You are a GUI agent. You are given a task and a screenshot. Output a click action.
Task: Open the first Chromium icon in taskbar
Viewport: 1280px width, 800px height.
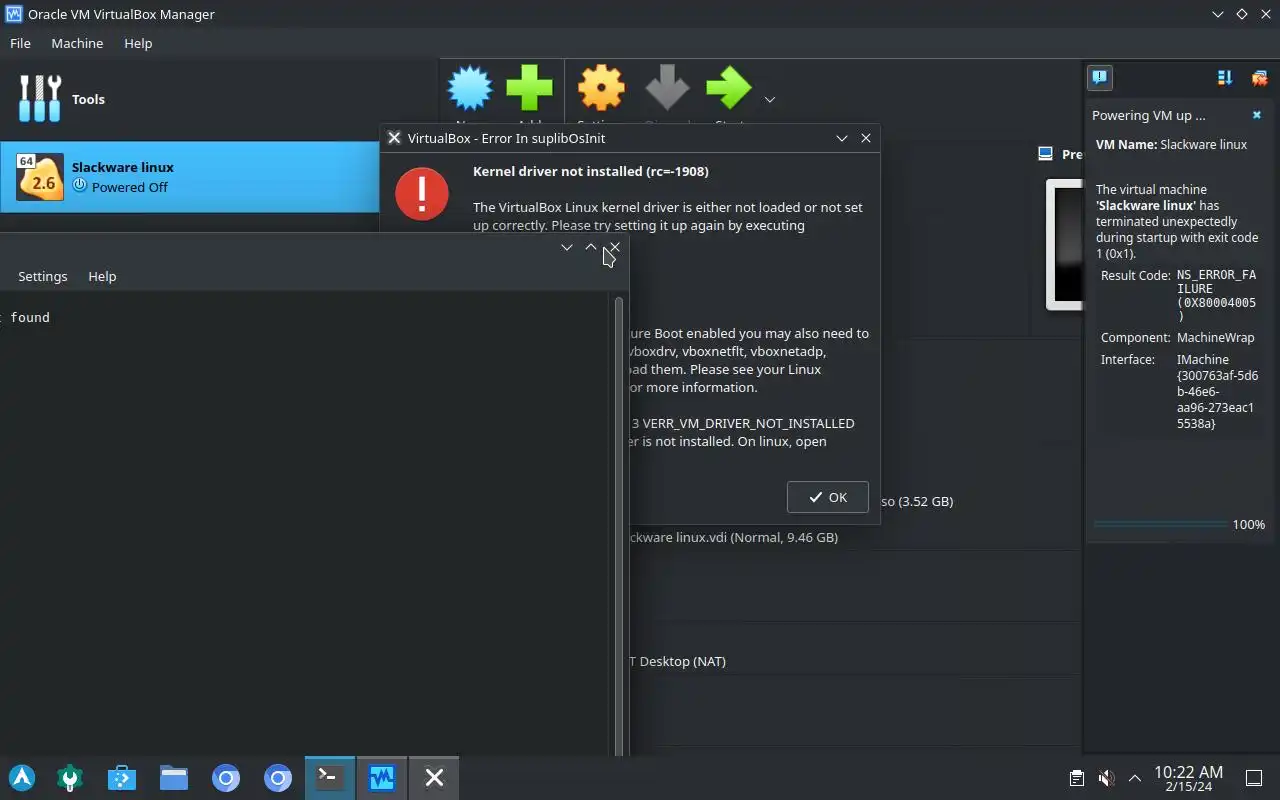coord(226,778)
